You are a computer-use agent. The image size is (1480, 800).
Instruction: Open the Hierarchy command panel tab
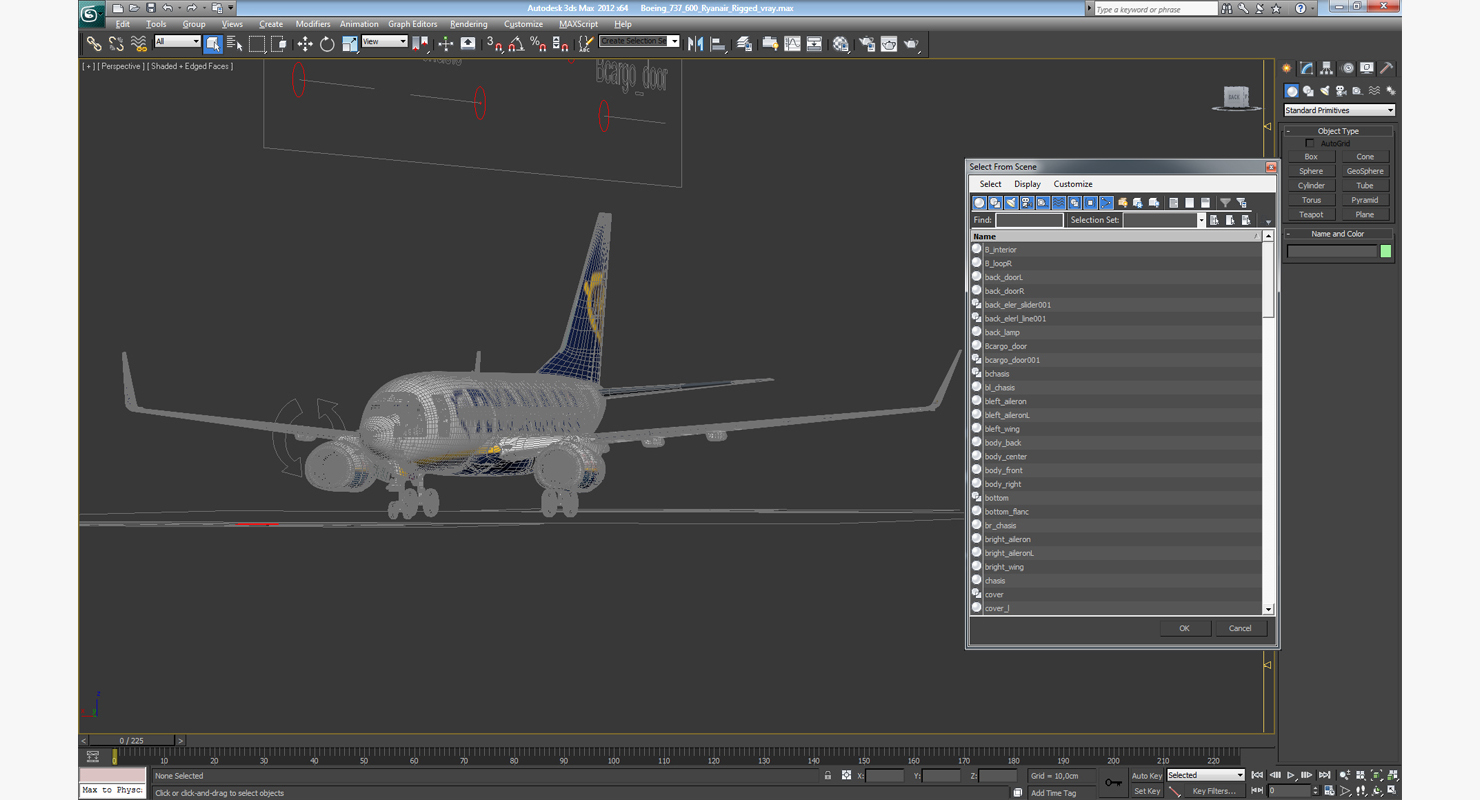(x=1326, y=69)
